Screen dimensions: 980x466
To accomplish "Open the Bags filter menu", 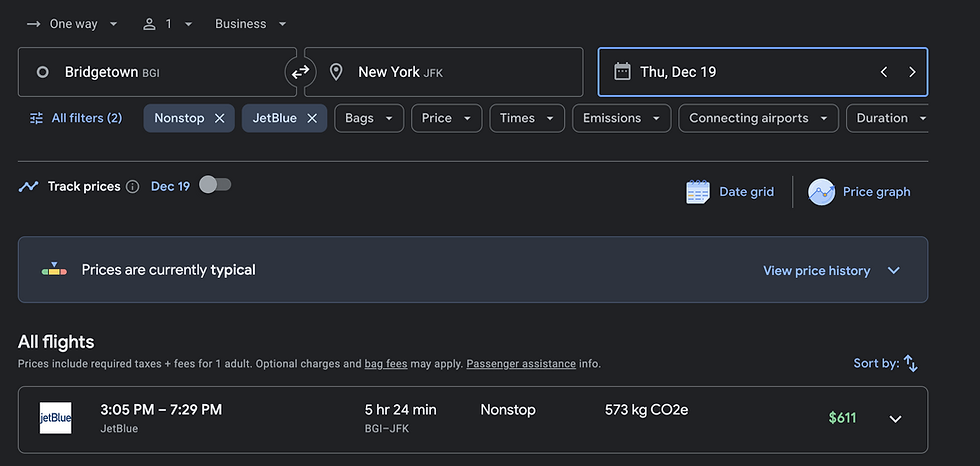I will [369, 118].
